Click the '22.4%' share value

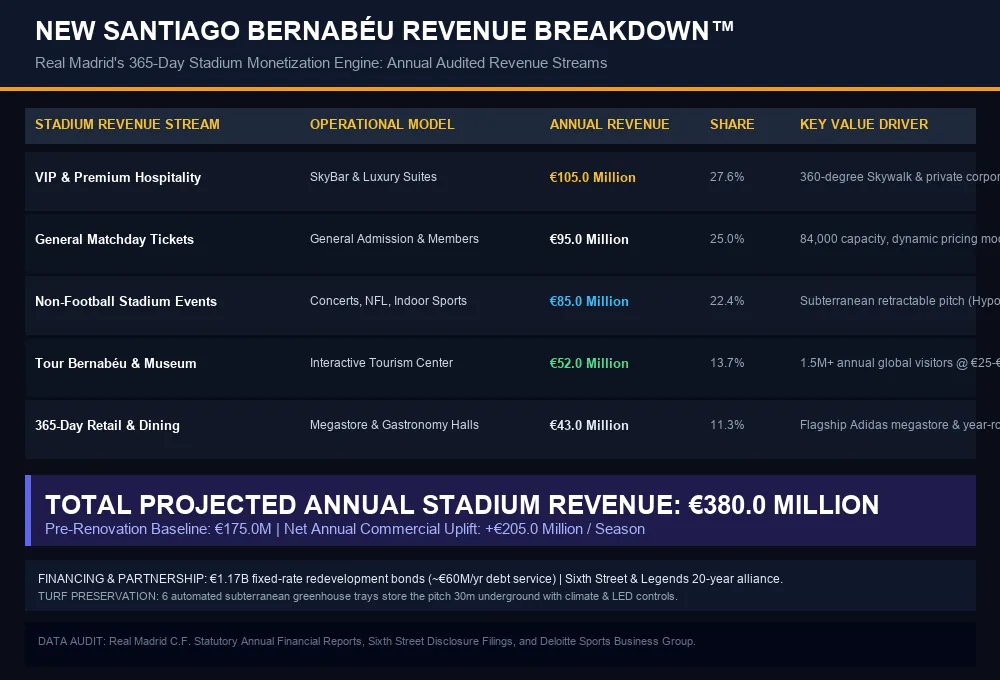(726, 300)
